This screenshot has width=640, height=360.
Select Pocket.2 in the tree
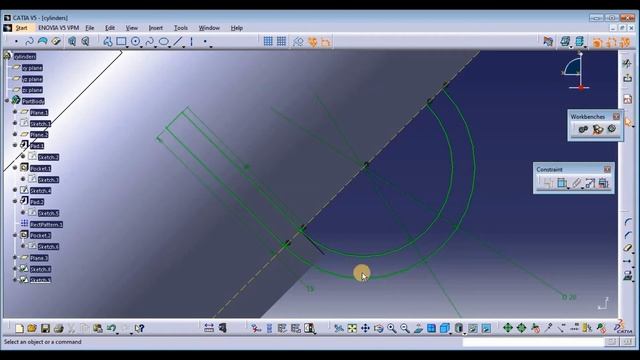pyautogui.click(x=40, y=236)
